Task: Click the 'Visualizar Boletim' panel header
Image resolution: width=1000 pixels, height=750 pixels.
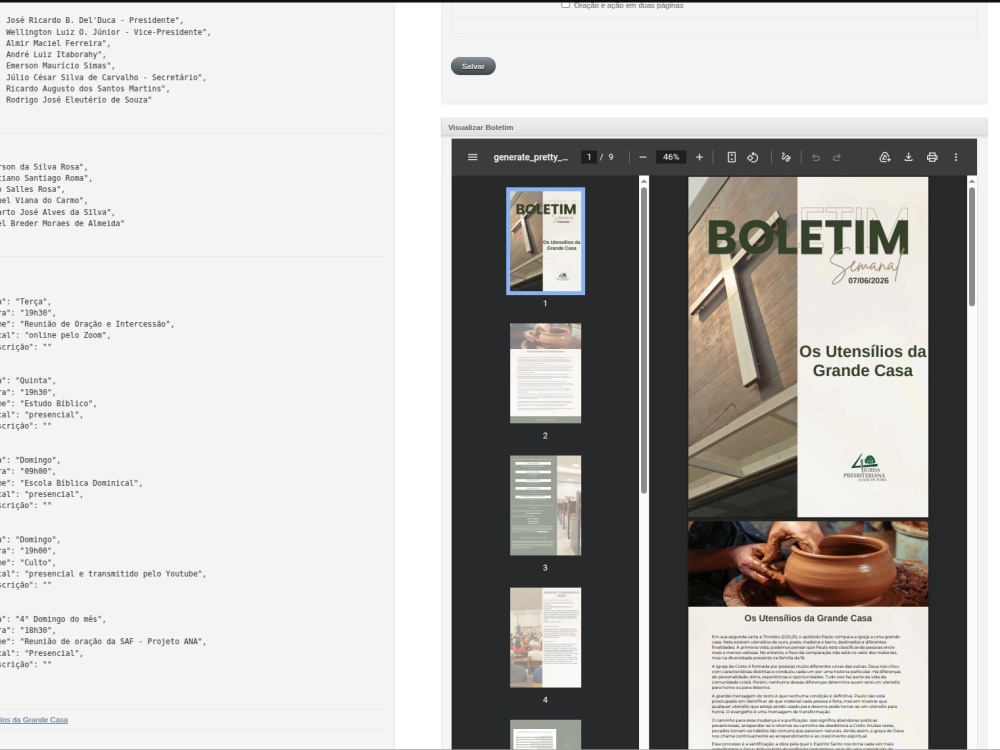Action: point(714,128)
